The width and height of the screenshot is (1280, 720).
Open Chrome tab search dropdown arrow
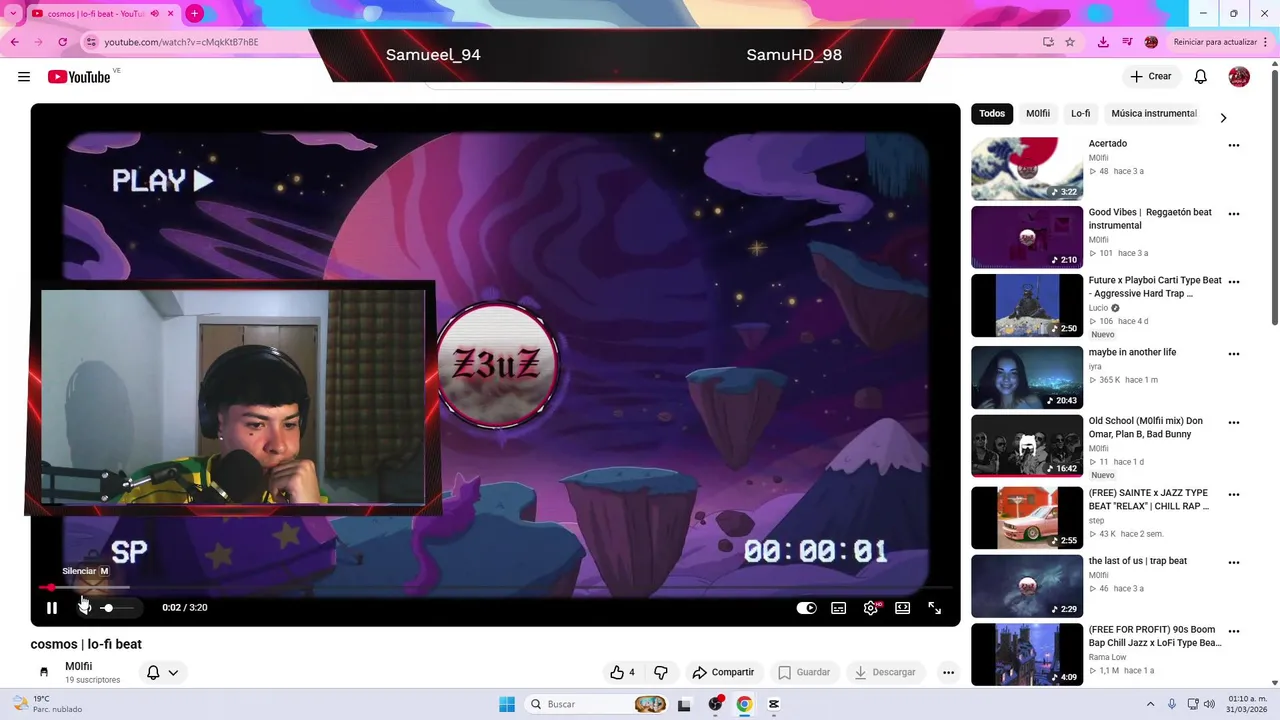(x=13, y=14)
